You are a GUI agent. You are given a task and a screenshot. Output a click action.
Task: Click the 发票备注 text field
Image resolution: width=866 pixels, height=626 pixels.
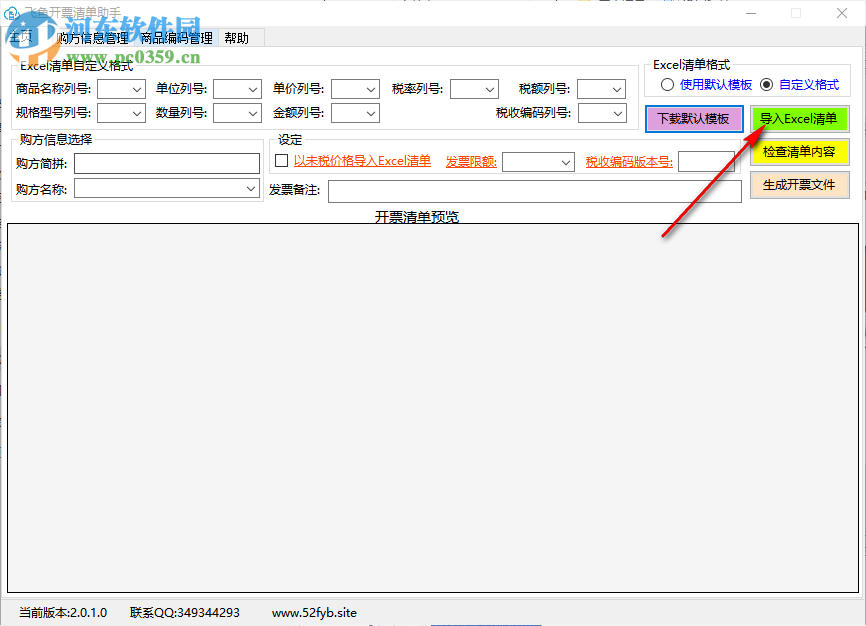(x=535, y=191)
